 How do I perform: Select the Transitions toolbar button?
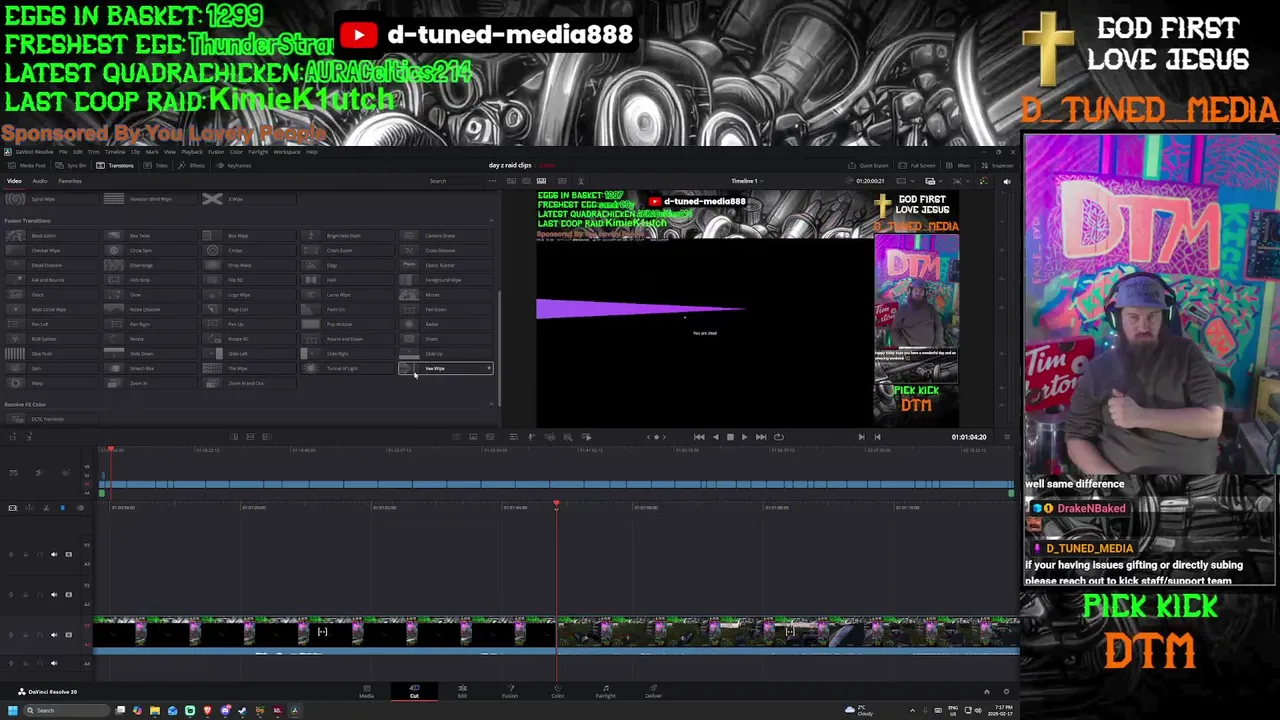115,165
